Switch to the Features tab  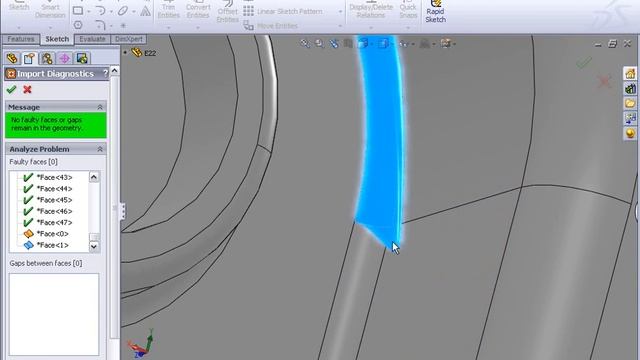pyautogui.click(x=21, y=39)
